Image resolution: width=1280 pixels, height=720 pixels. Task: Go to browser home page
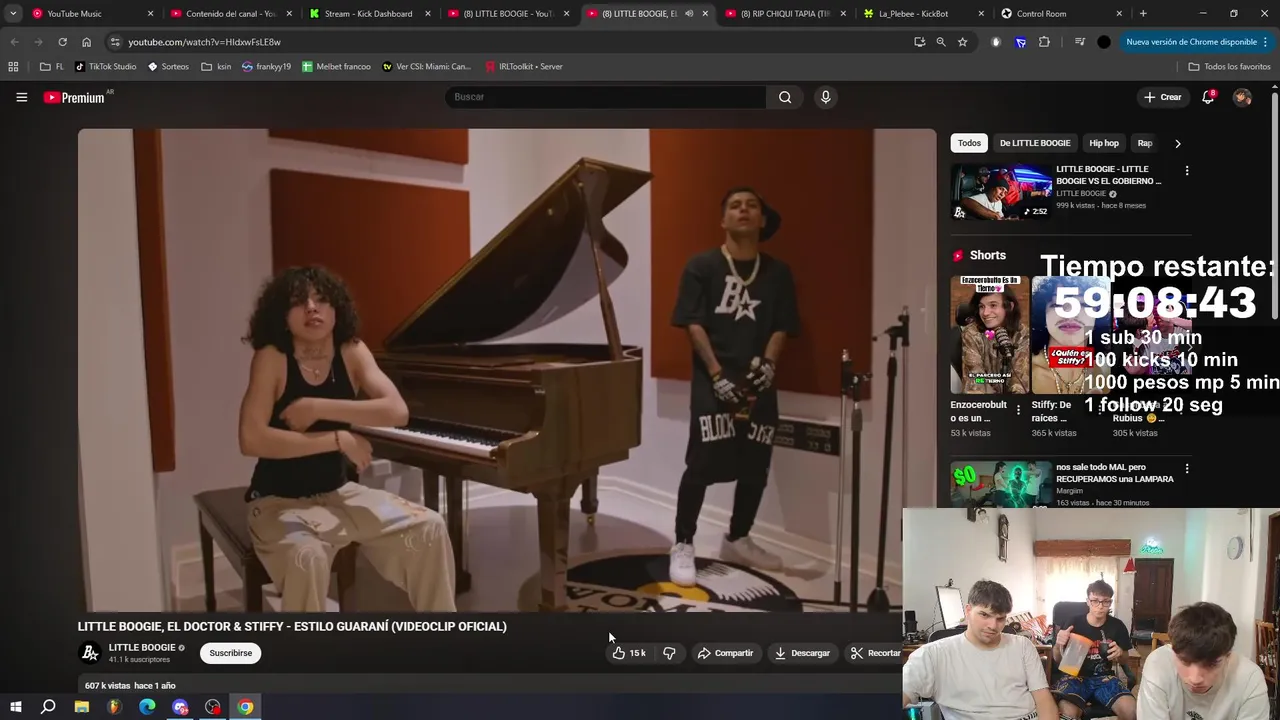(x=86, y=42)
